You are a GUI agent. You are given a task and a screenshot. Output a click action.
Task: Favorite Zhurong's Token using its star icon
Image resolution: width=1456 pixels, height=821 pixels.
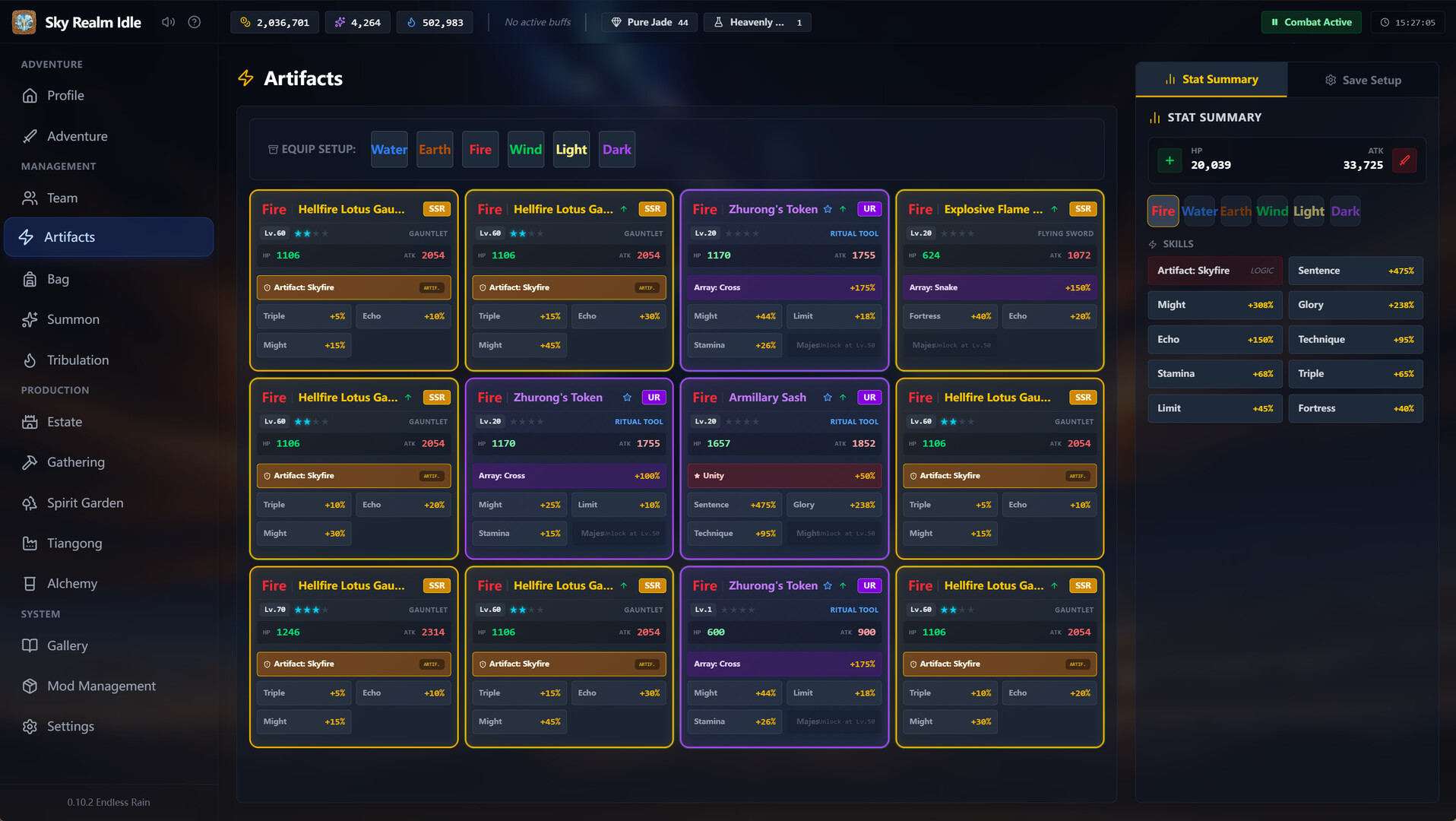pos(827,208)
